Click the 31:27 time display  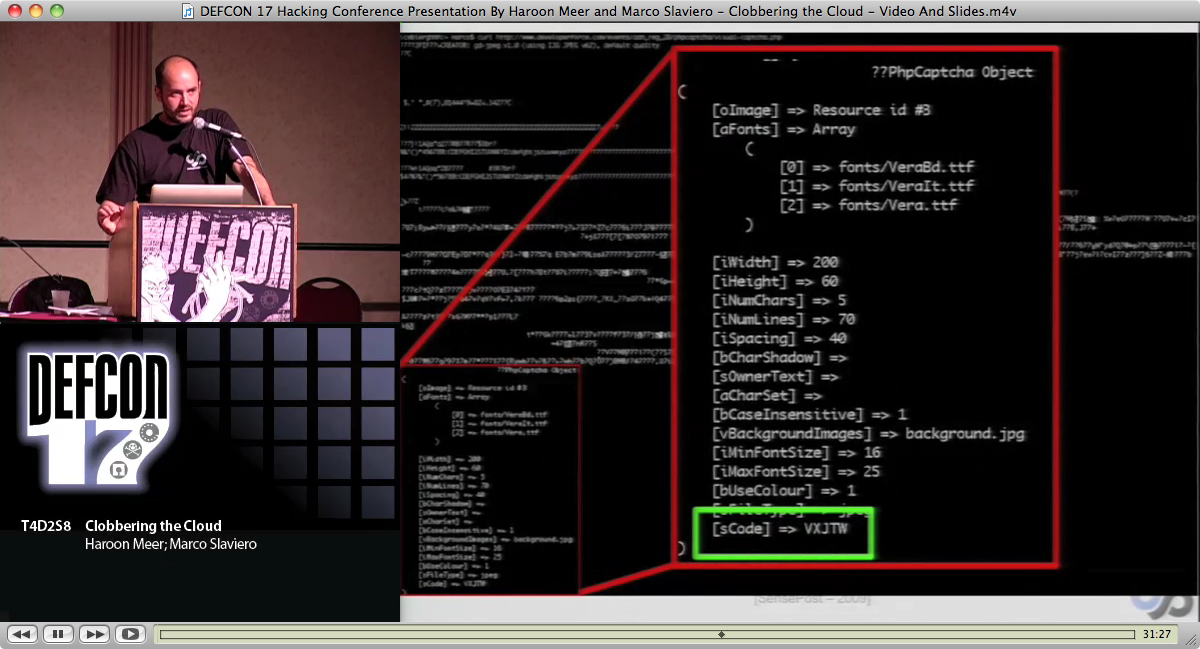1156,634
